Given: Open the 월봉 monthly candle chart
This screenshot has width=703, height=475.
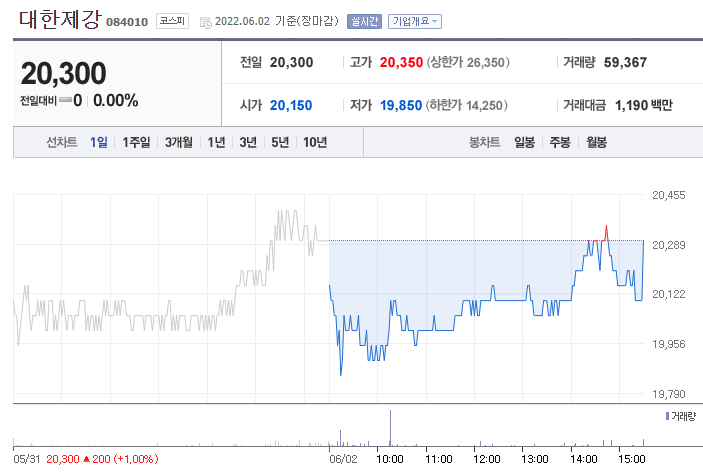Looking at the screenshot, I should click(597, 142).
